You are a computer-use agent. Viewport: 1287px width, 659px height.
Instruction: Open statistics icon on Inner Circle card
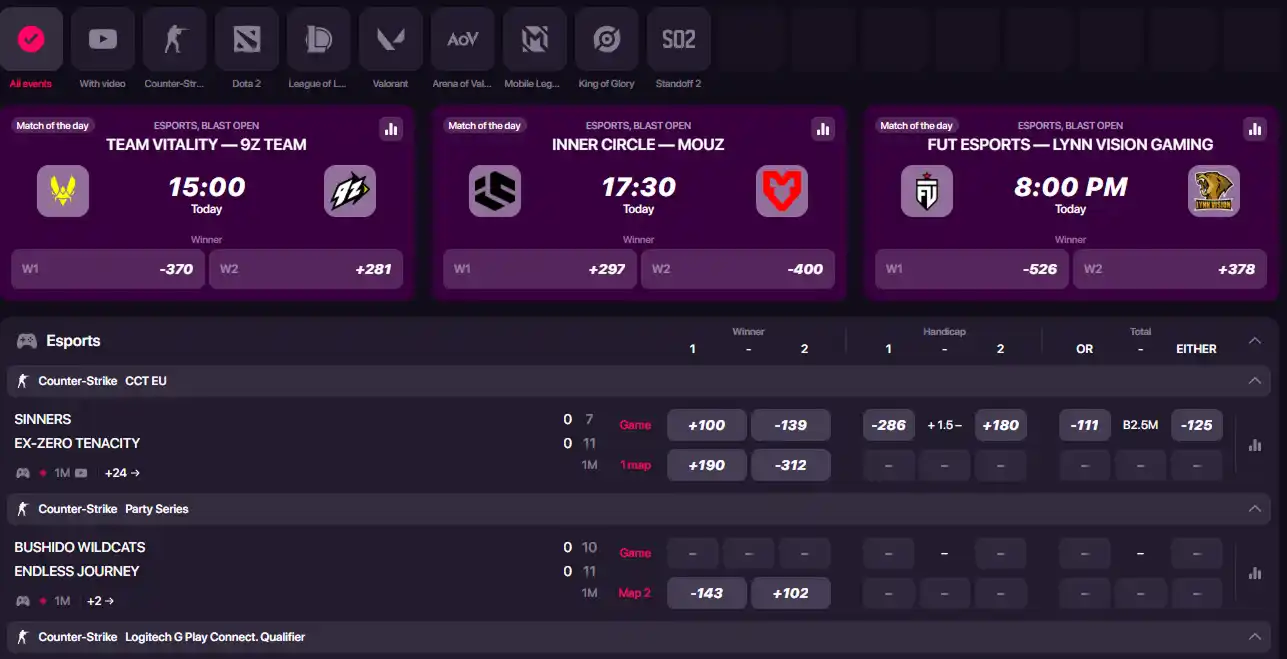tap(823, 128)
